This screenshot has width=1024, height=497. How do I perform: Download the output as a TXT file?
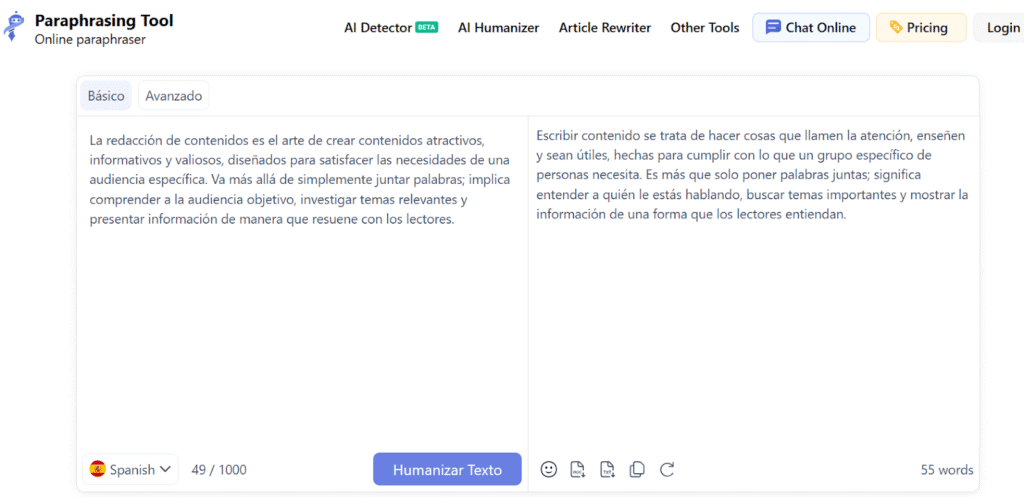tap(607, 469)
